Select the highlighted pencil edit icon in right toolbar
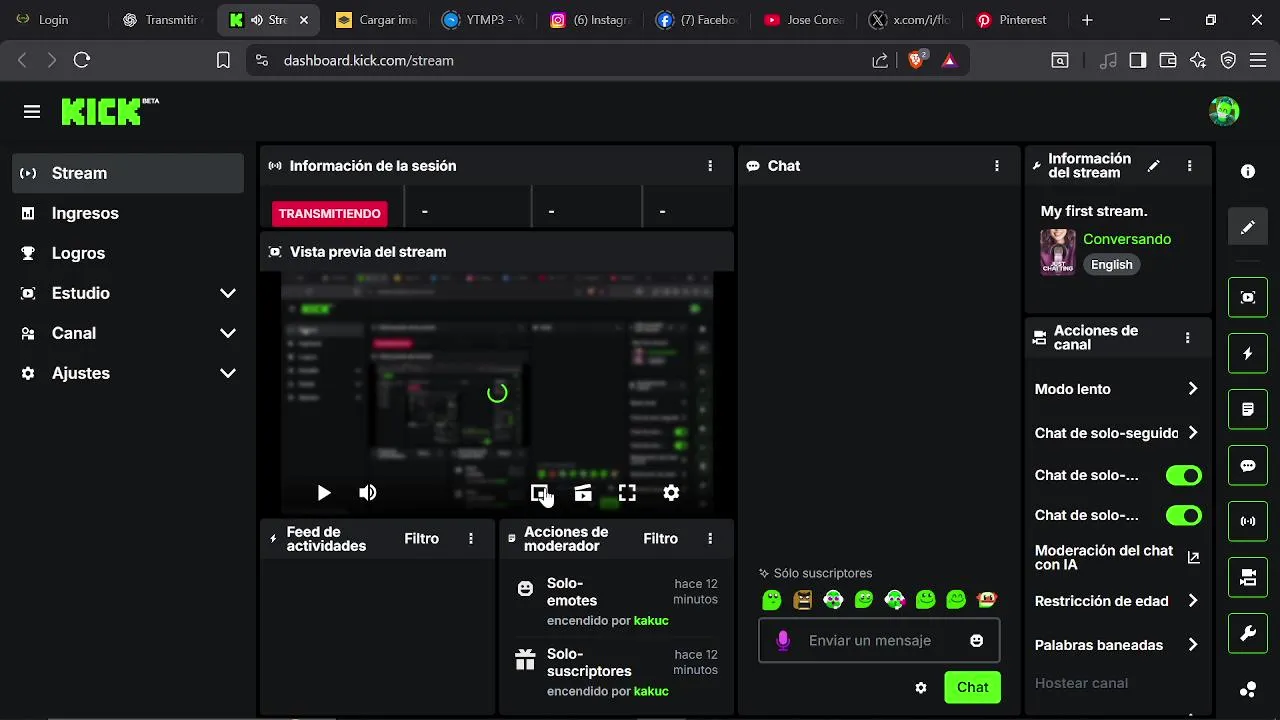 [x=1248, y=227]
